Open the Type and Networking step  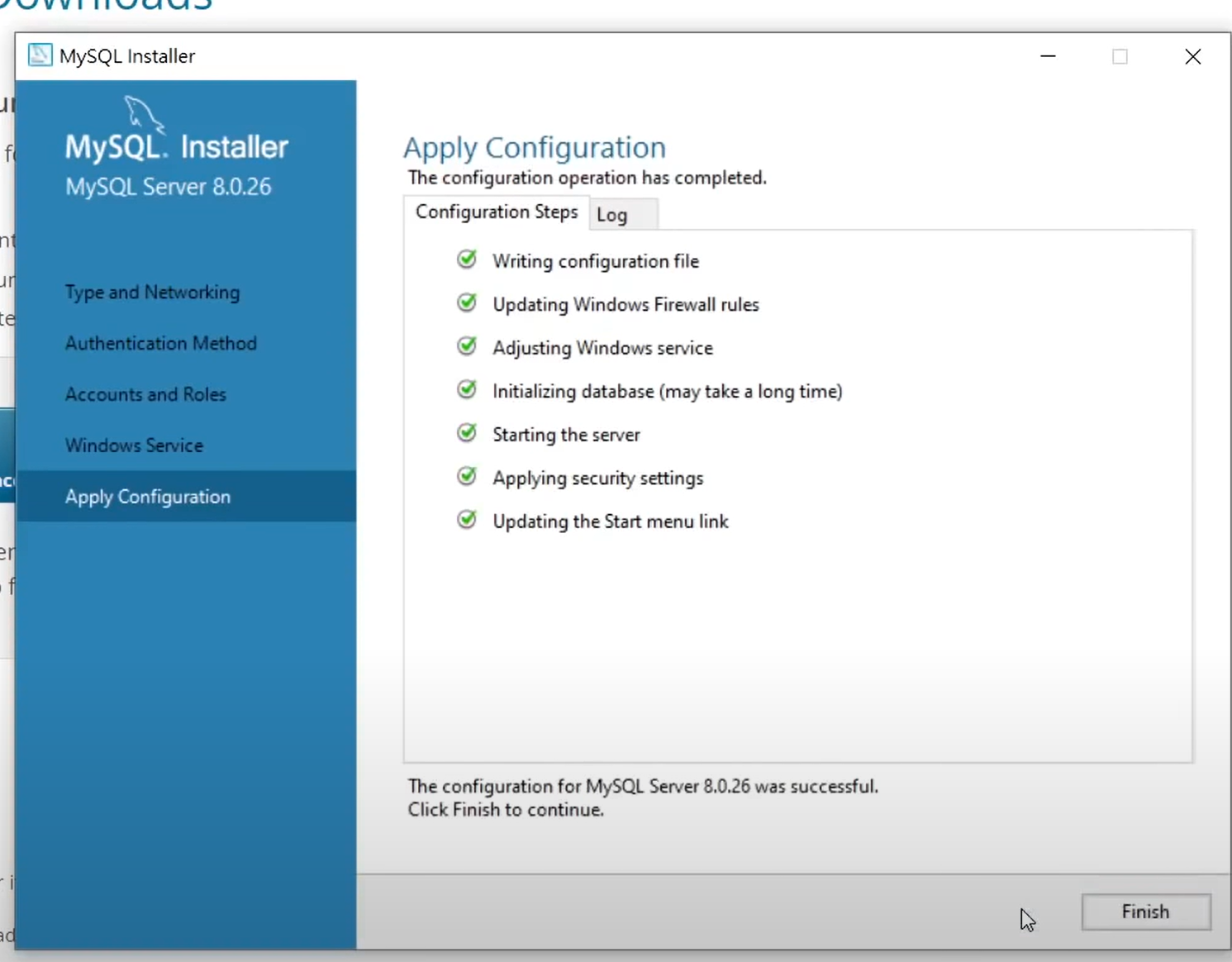click(x=153, y=293)
